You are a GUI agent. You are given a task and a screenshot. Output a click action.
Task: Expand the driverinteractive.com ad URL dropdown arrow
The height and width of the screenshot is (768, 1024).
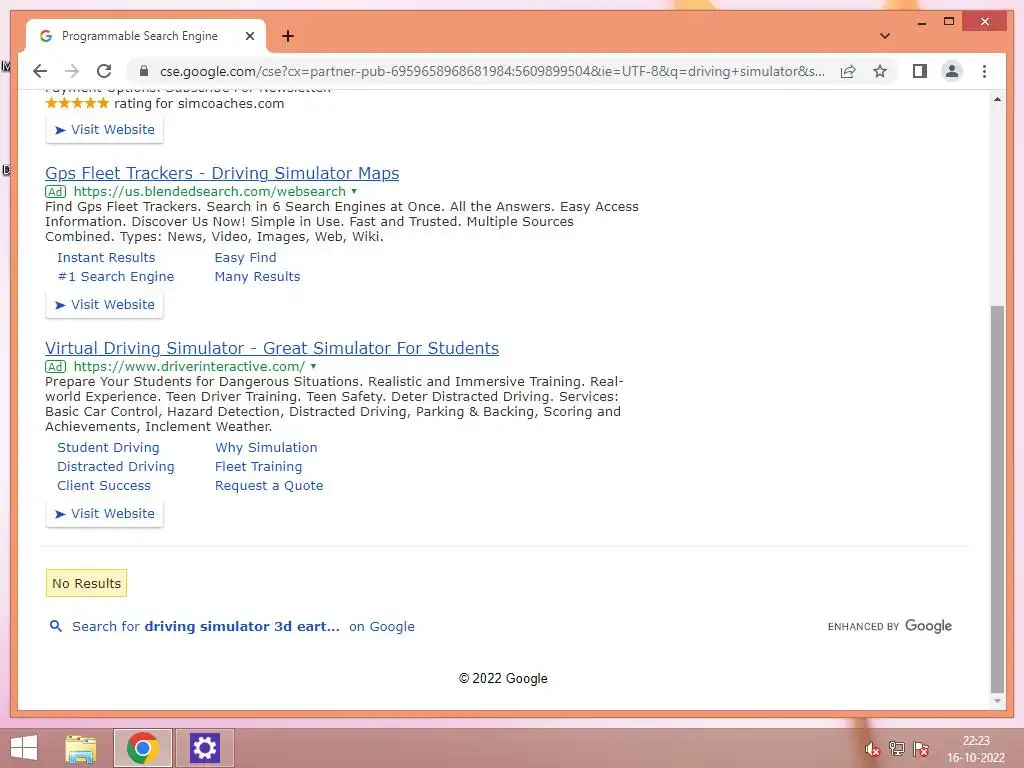313,366
